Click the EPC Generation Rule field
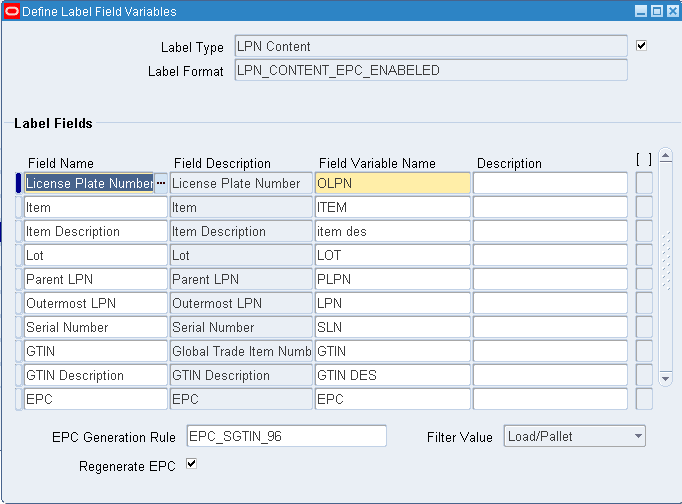The width and height of the screenshot is (682, 504). 286,436
